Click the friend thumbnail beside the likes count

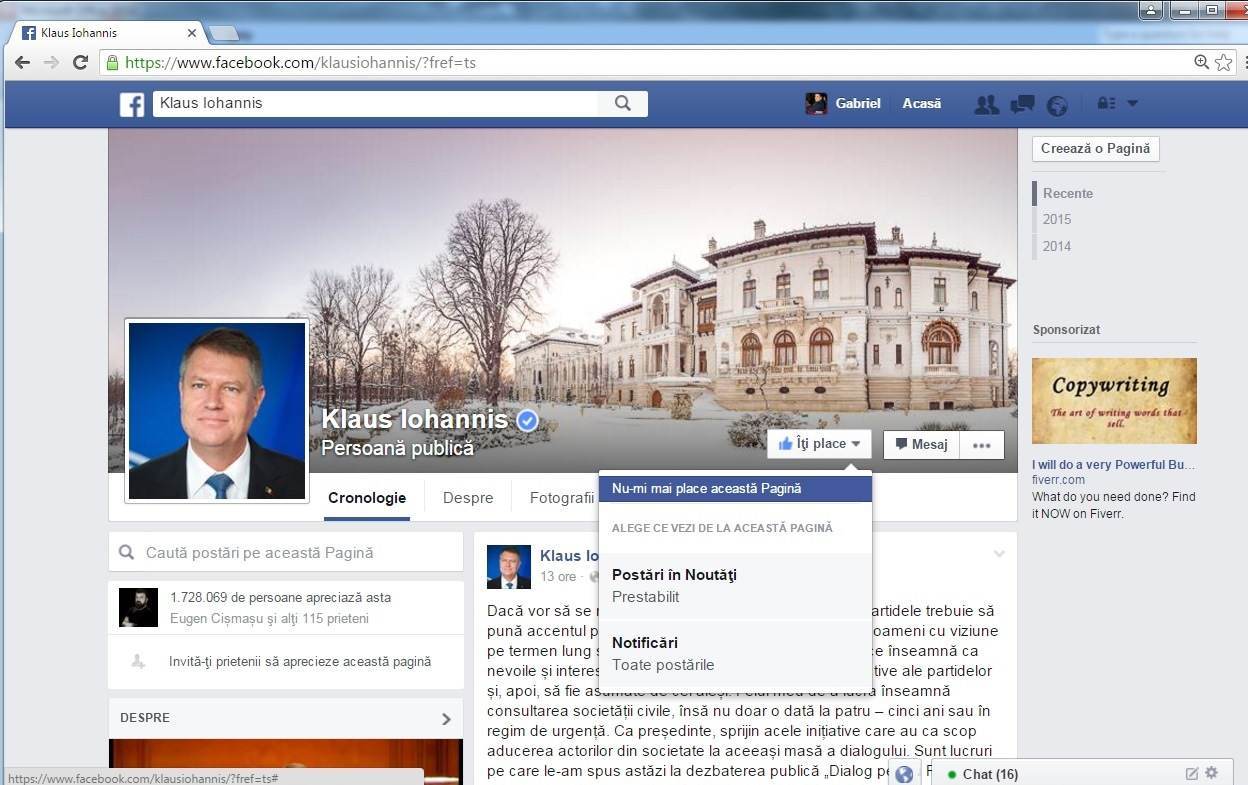pyautogui.click(x=138, y=608)
